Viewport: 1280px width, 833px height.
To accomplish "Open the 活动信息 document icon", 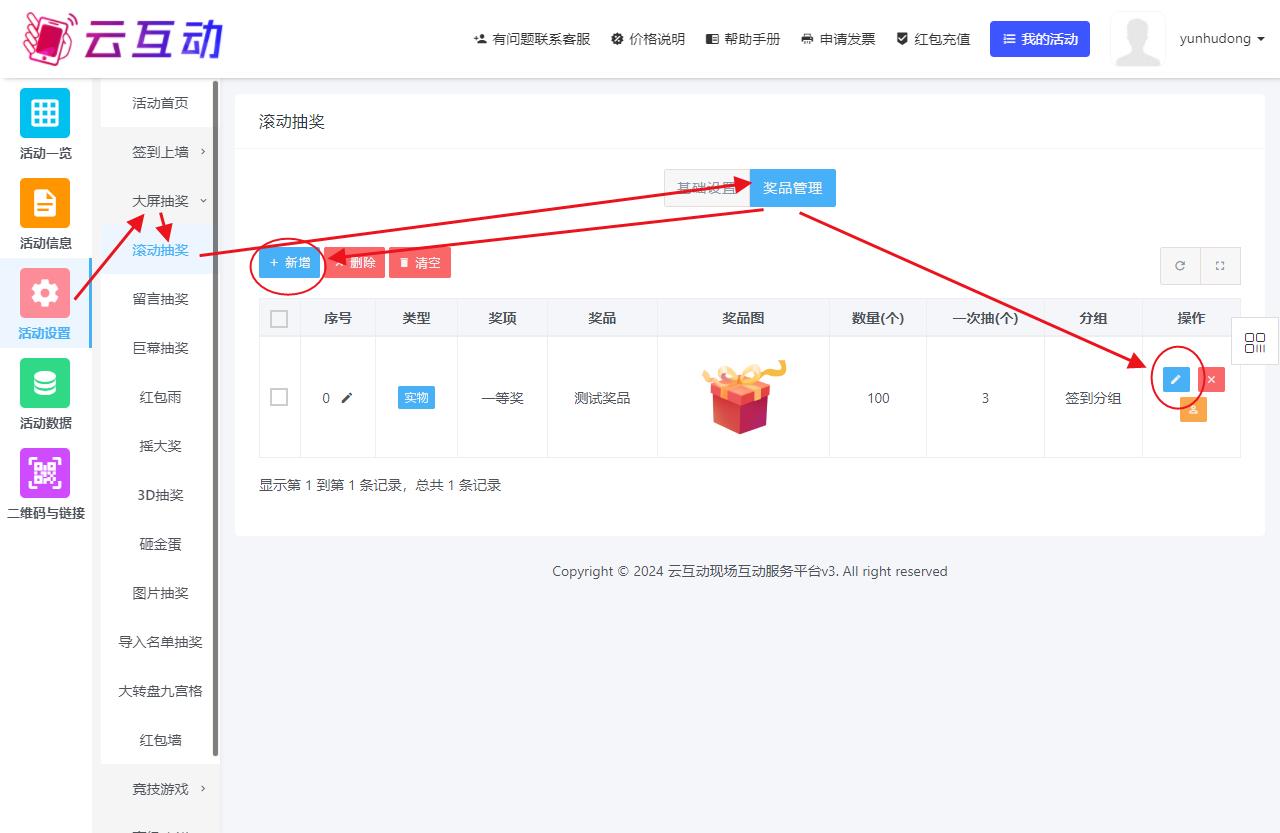I will (45, 203).
